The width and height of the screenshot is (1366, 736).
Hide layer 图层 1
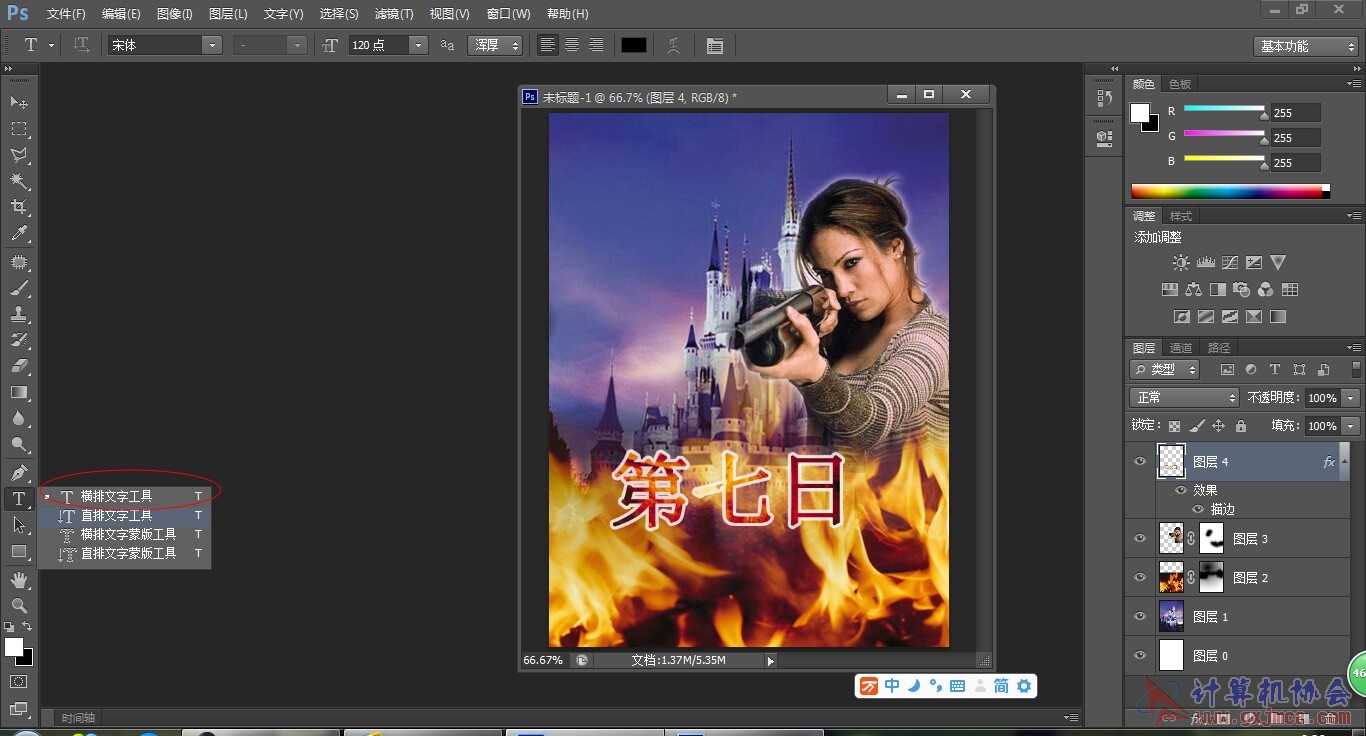click(x=1139, y=616)
